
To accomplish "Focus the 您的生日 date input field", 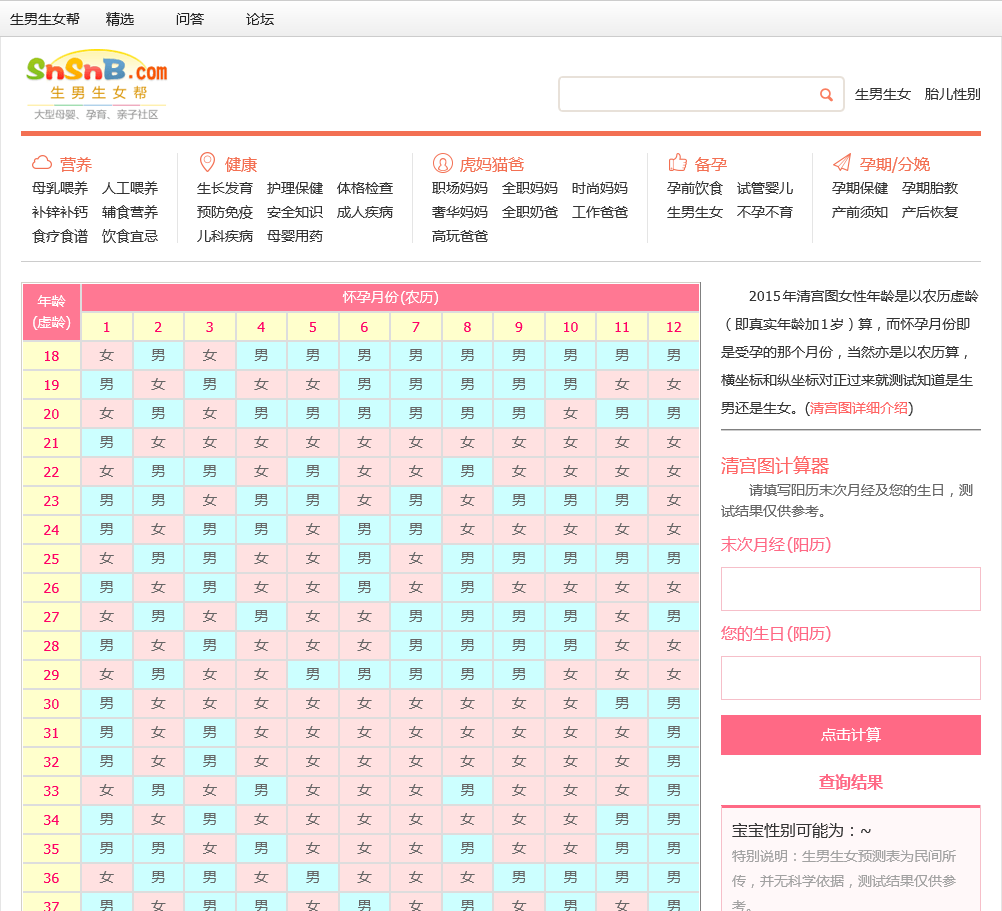I will pyautogui.click(x=850, y=678).
